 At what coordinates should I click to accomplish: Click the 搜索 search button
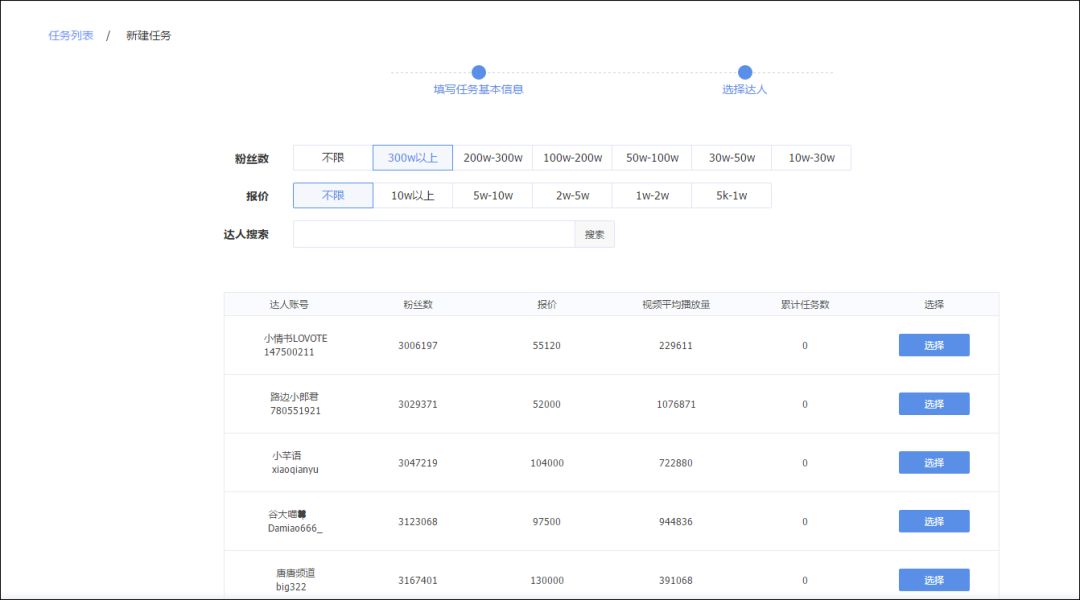[x=594, y=233]
